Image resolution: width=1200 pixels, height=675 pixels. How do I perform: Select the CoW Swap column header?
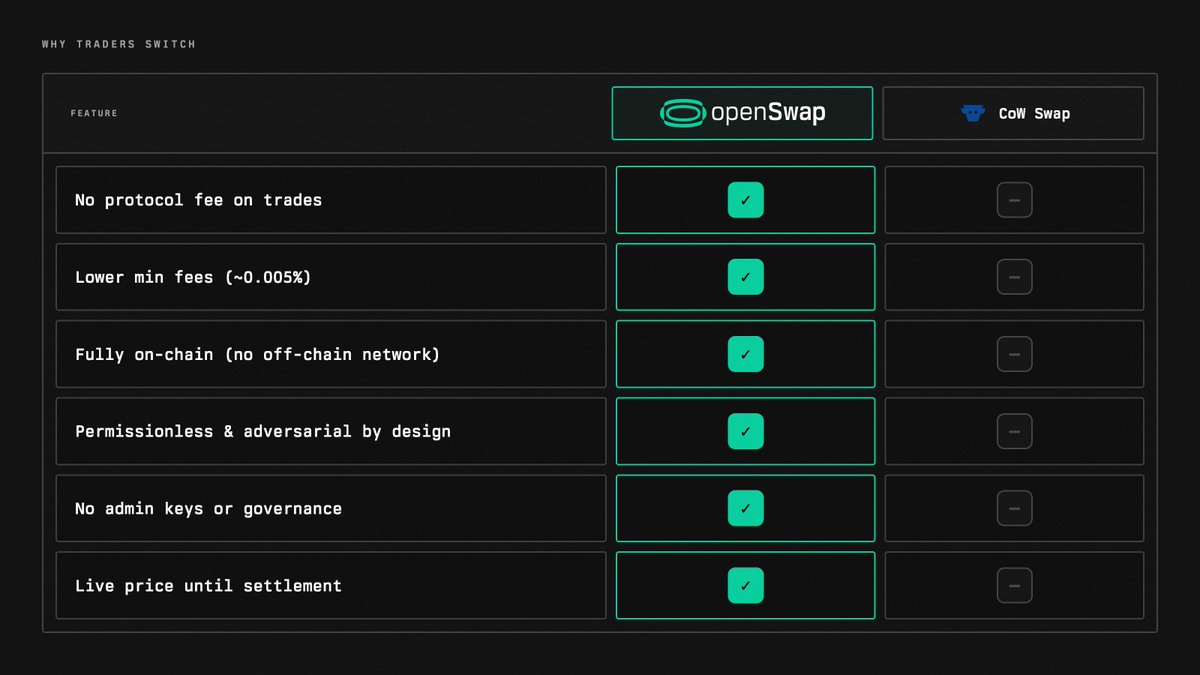click(1013, 113)
